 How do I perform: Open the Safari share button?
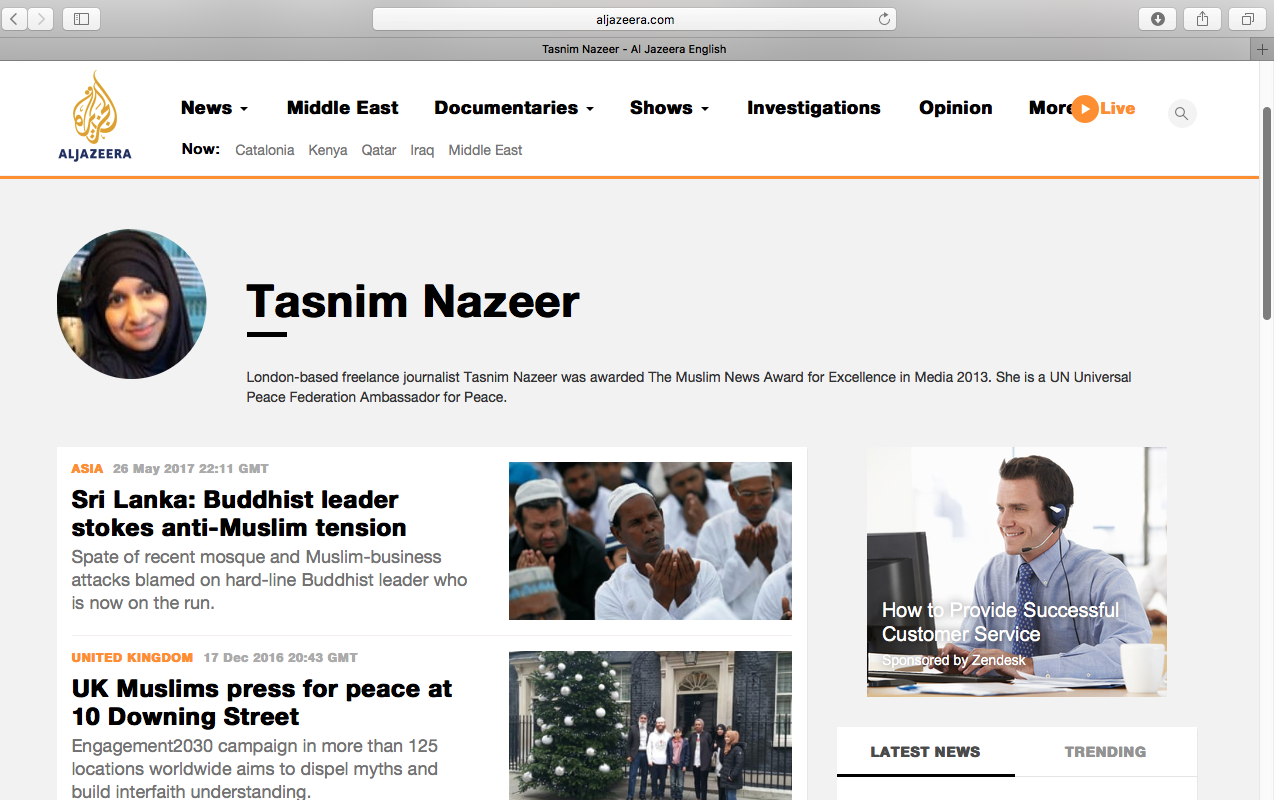(x=1203, y=19)
